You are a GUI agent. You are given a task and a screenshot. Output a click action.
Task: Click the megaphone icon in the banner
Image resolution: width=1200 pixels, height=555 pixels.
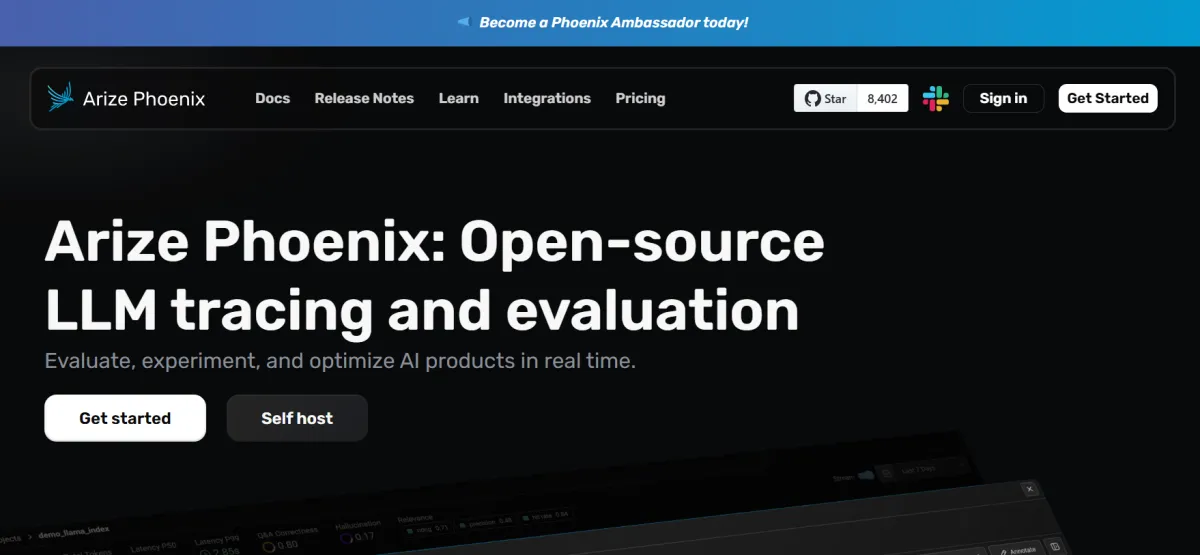[463, 22]
